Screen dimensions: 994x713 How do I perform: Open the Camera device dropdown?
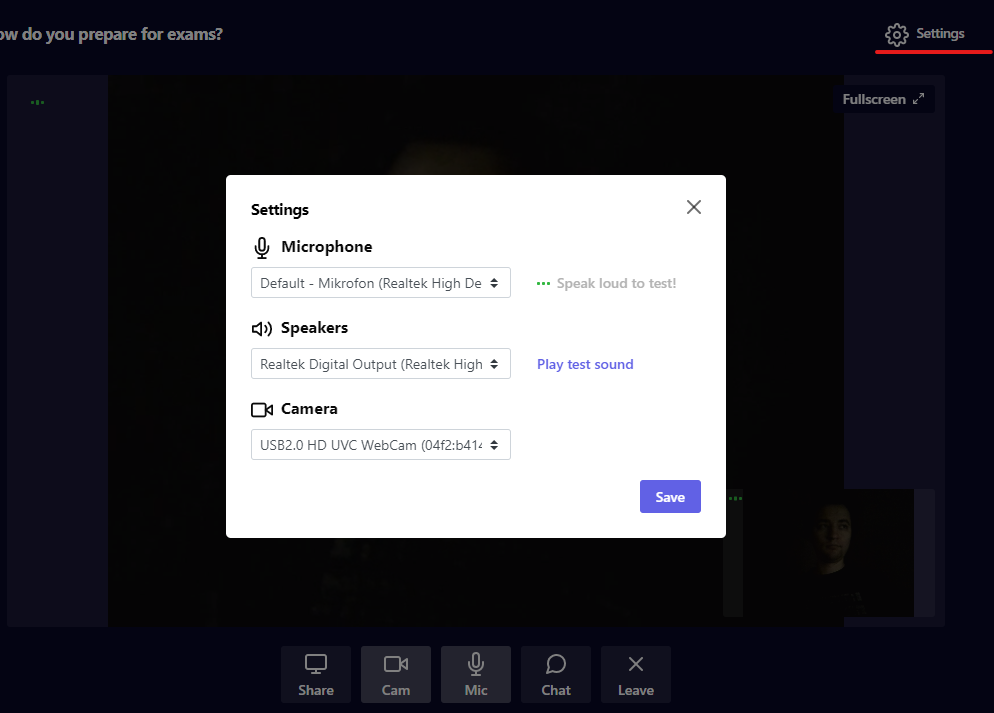(x=380, y=445)
